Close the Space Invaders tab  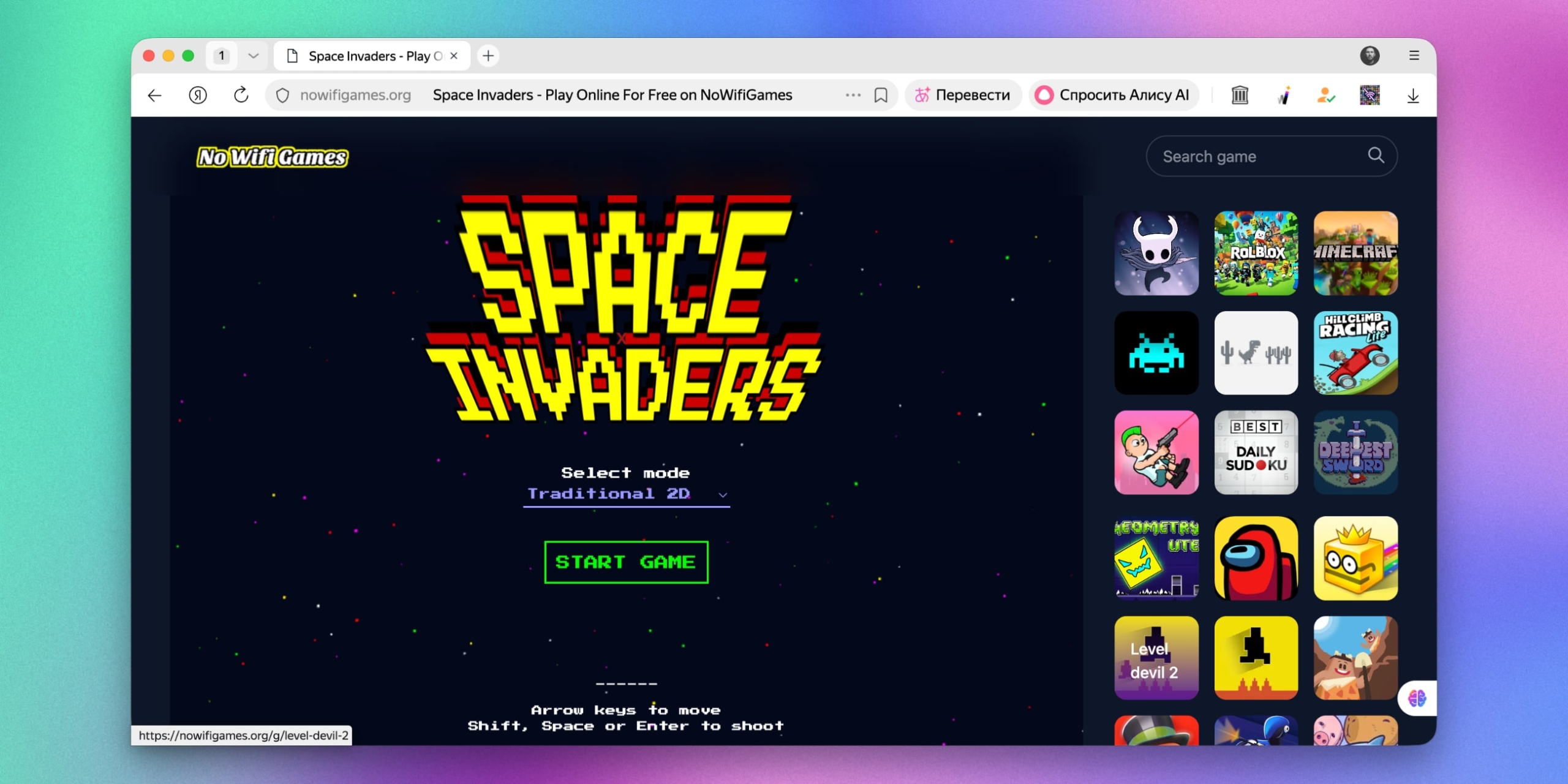point(454,56)
